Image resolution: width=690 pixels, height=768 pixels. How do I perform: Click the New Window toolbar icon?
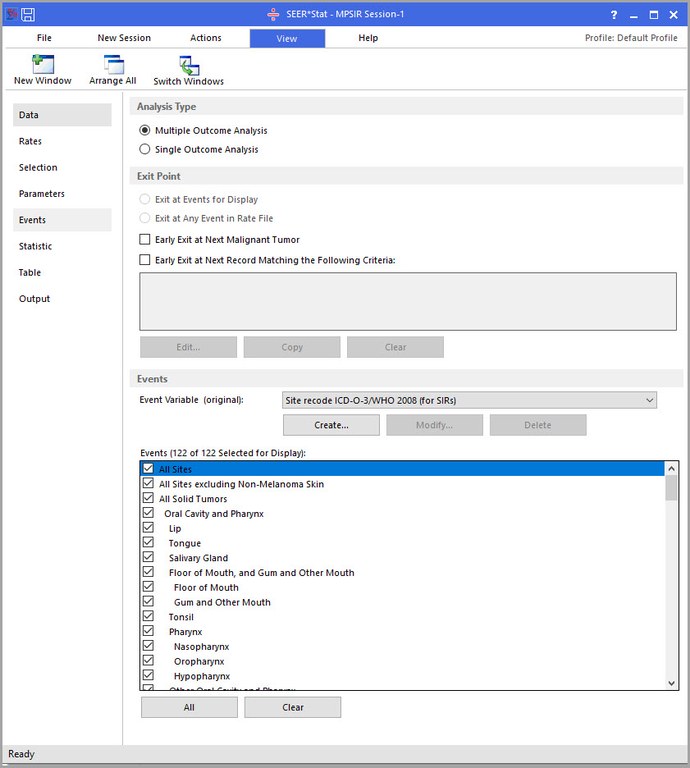[x=43, y=66]
